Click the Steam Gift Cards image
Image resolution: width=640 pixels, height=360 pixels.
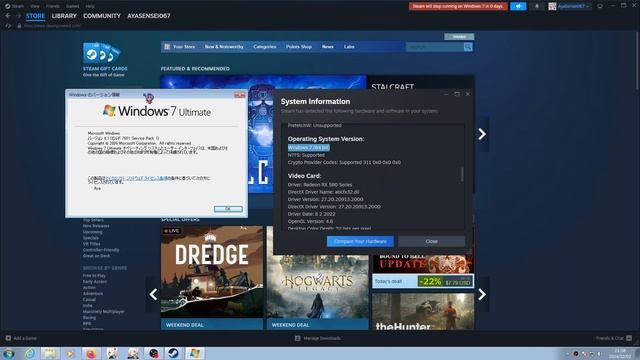102,53
